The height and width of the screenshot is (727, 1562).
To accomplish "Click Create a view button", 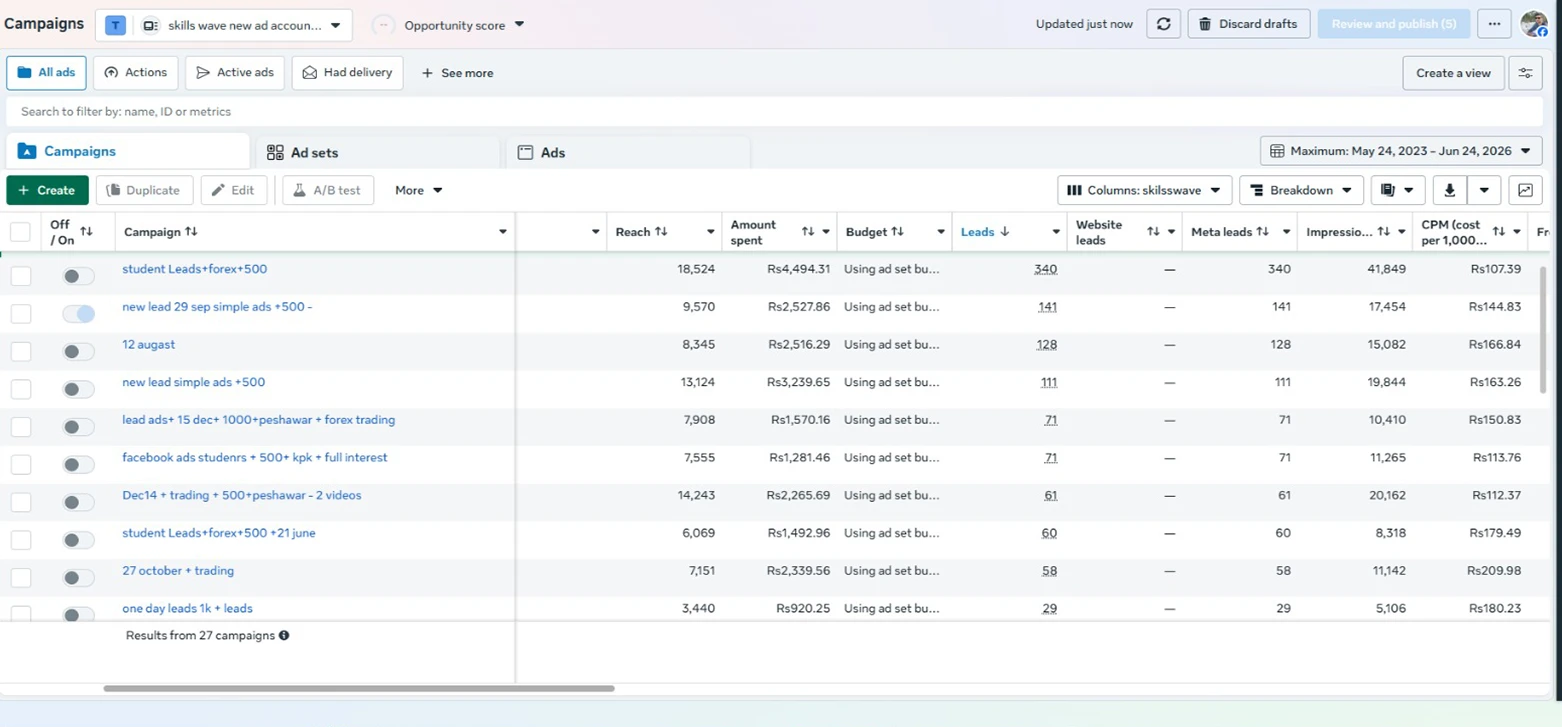I will click(1453, 73).
